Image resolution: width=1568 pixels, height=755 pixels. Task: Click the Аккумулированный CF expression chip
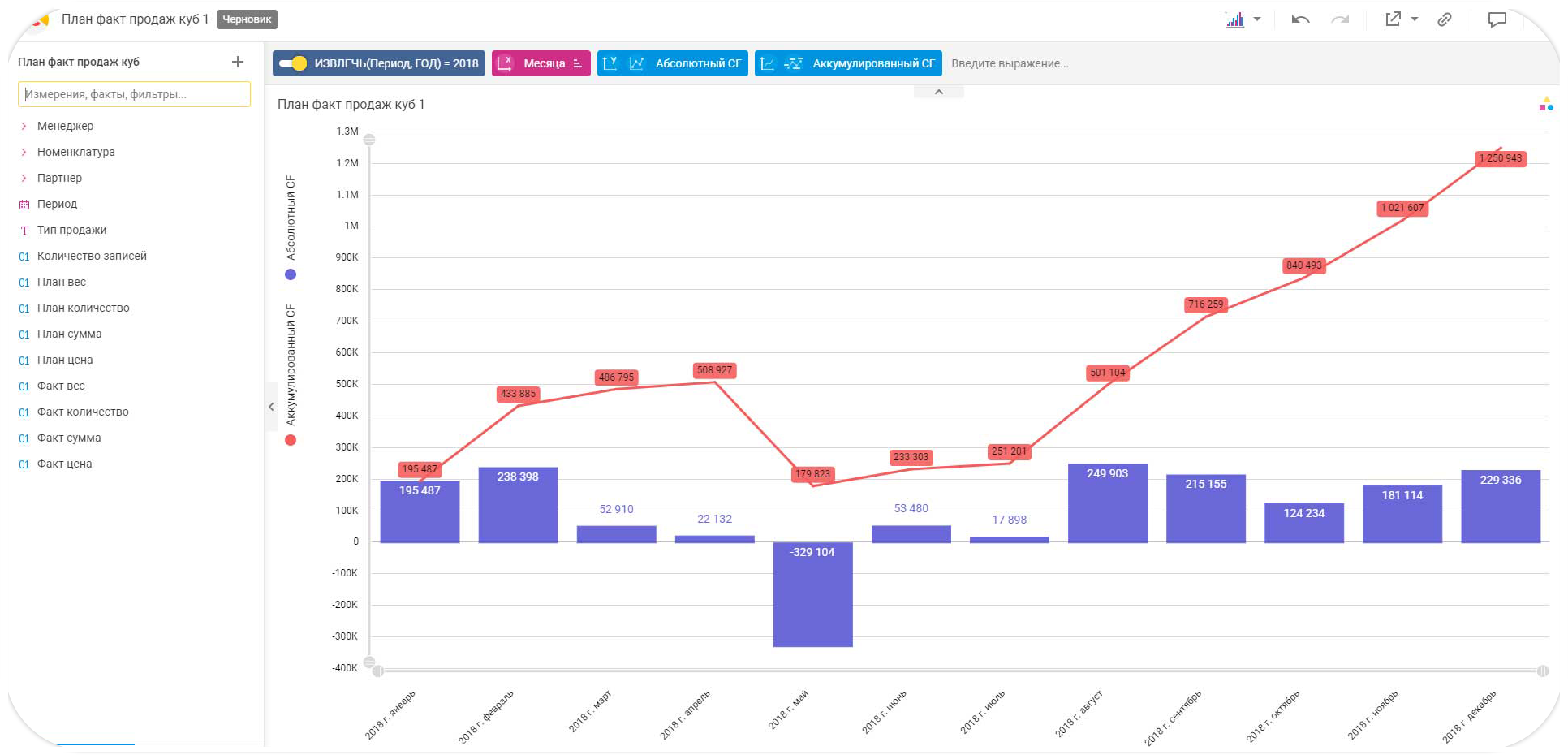[848, 63]
